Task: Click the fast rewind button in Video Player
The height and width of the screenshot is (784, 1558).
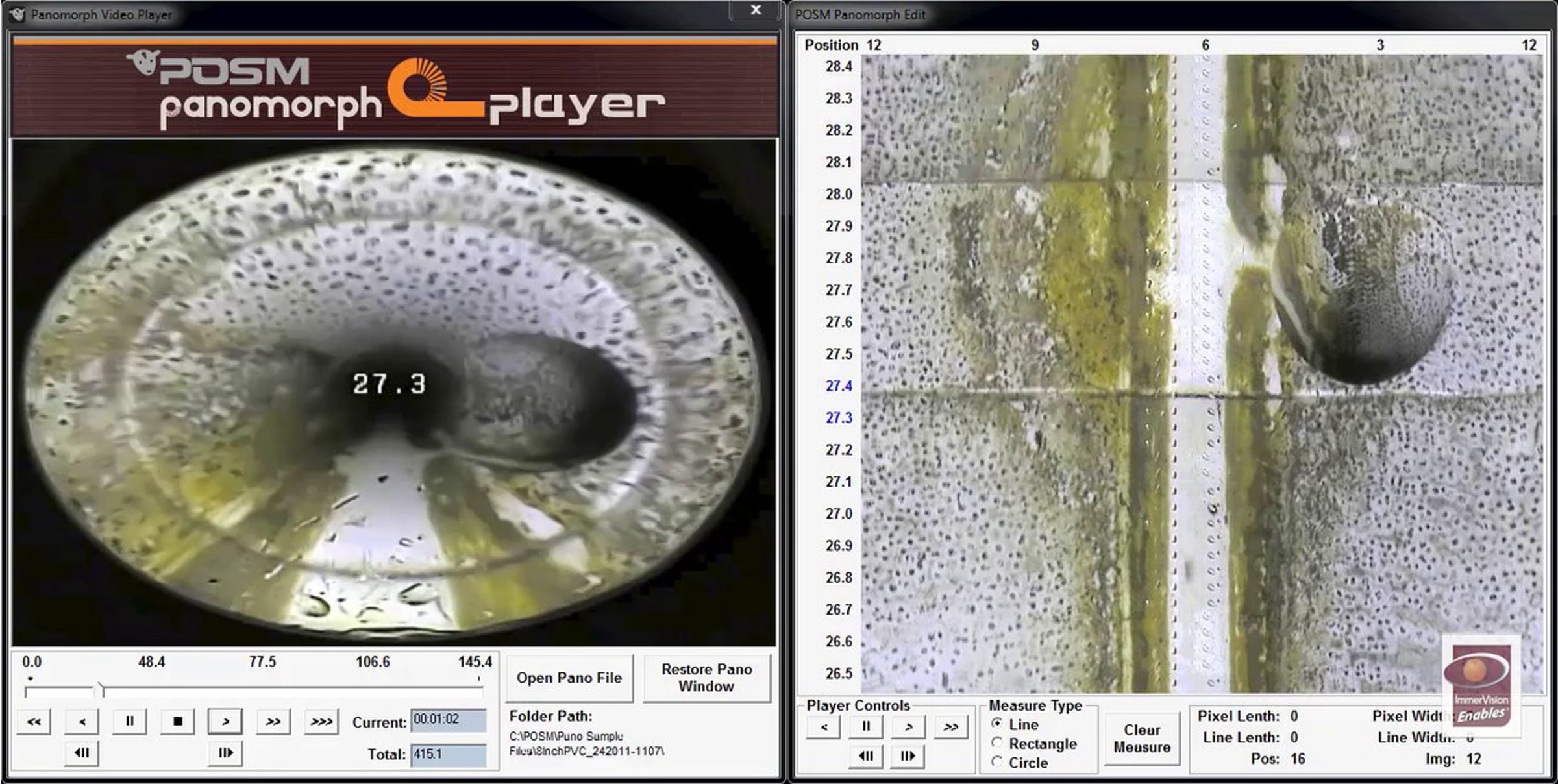Action: (x=34, y=721)
